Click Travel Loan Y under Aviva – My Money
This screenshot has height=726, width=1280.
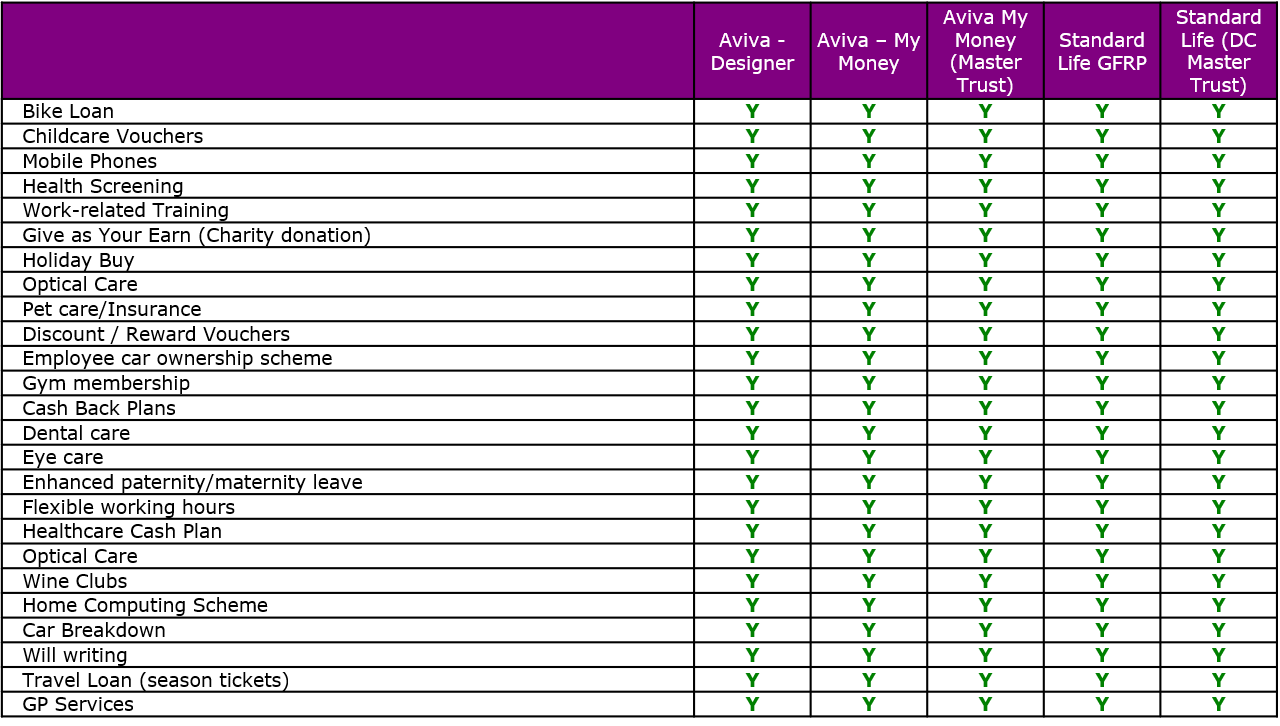click(868, 680)
